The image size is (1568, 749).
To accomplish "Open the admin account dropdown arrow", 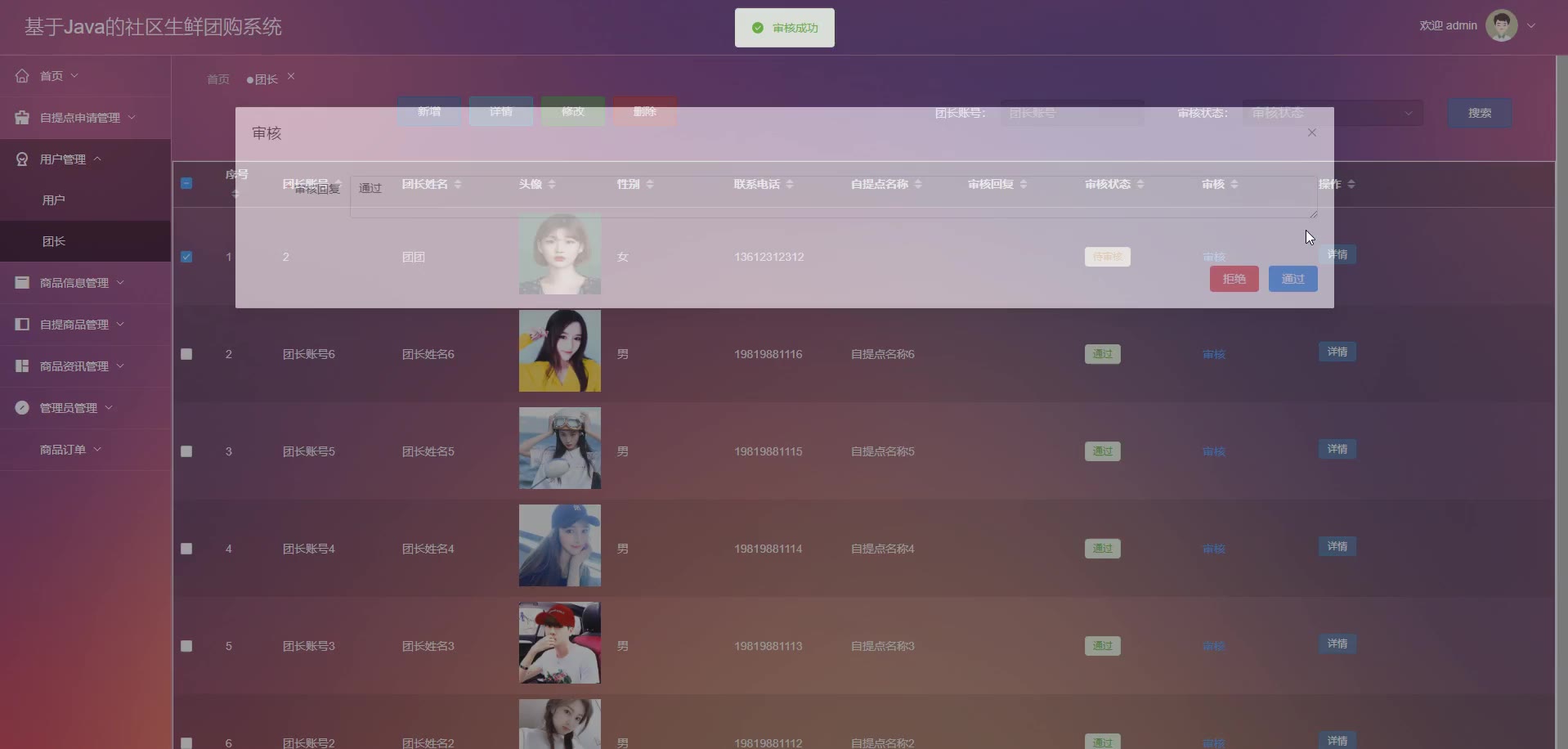I will [1531, 25].
